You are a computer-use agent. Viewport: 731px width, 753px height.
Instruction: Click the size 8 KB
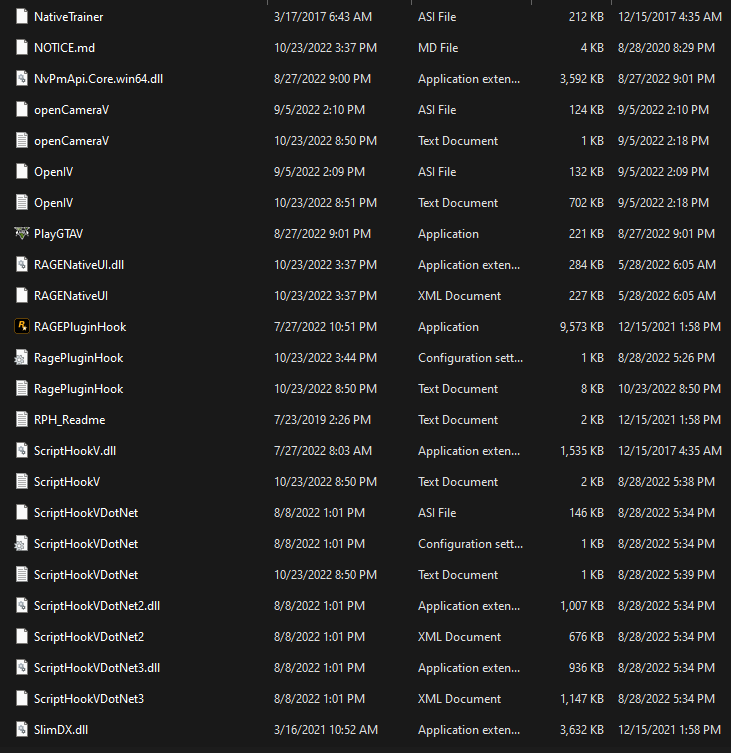point(592,389)
